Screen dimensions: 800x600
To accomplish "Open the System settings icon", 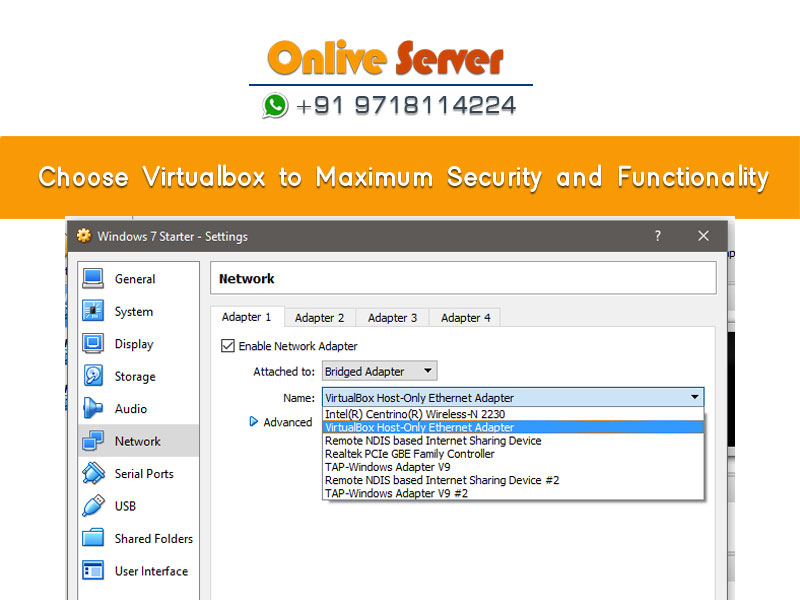I will coord(93,311).
